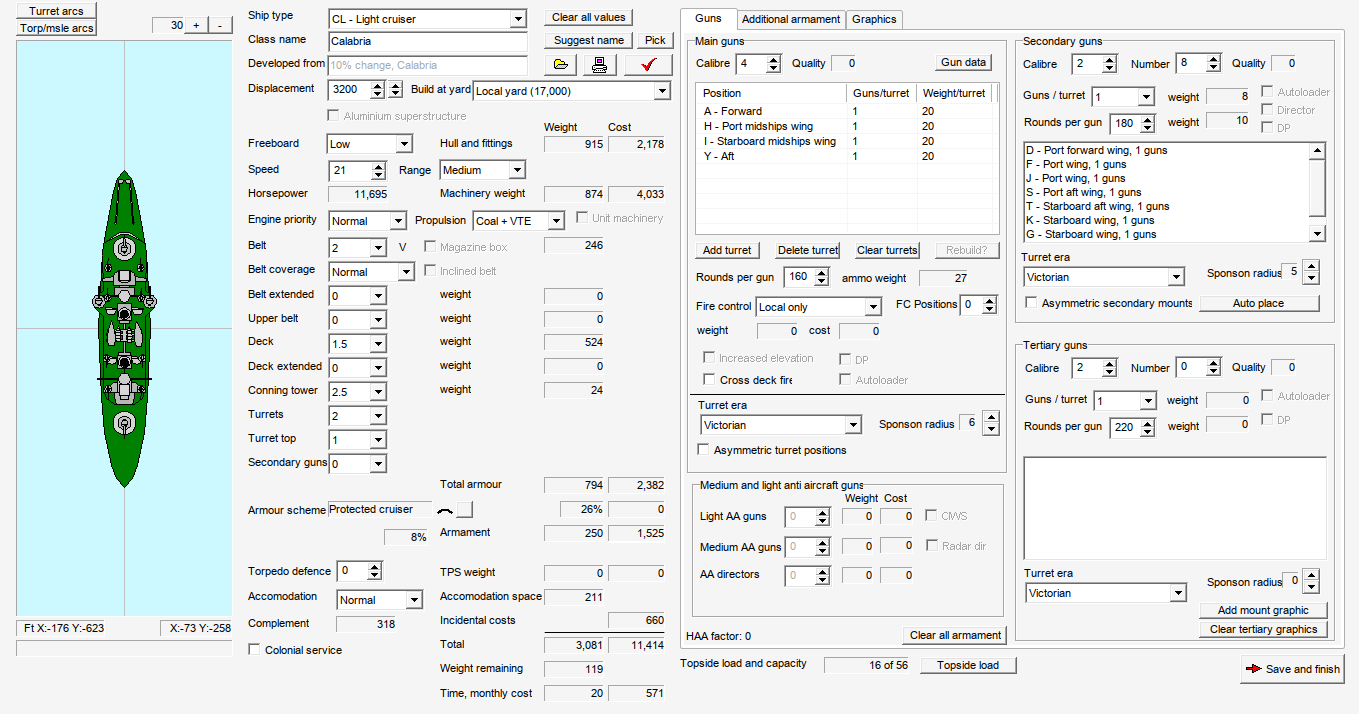The height and width of the screenshot is (714, 1359).
Task: Open the Ship type dropdown
Action: 517,19
